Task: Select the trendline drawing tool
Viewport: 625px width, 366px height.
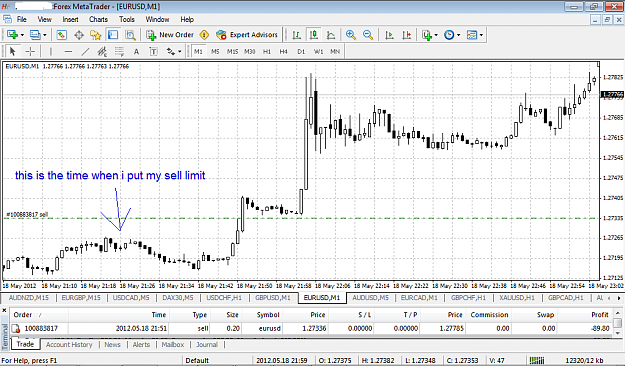Action: 85,51
